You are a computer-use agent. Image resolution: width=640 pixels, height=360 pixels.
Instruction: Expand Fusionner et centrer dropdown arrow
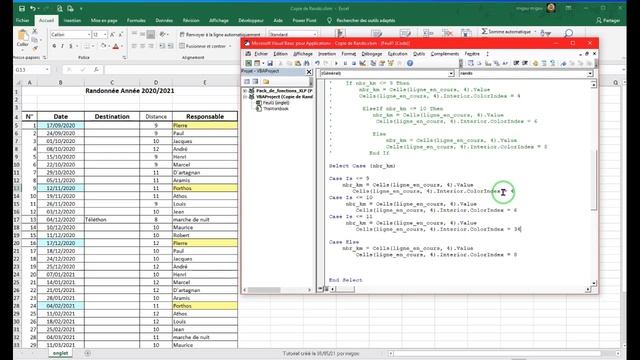pos(230,46)
